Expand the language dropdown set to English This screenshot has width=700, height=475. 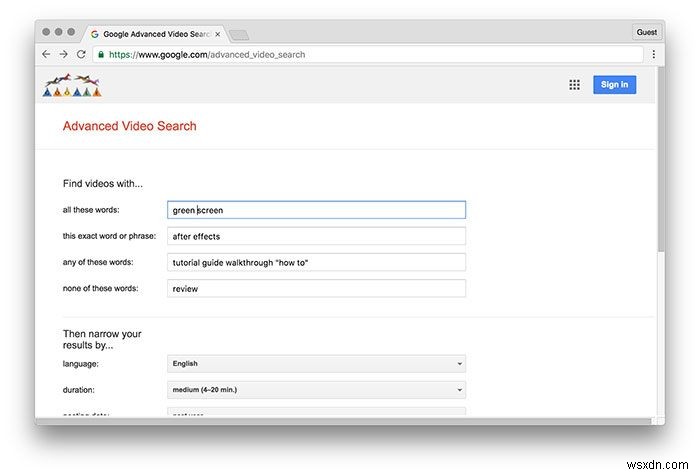pos(316,364)
